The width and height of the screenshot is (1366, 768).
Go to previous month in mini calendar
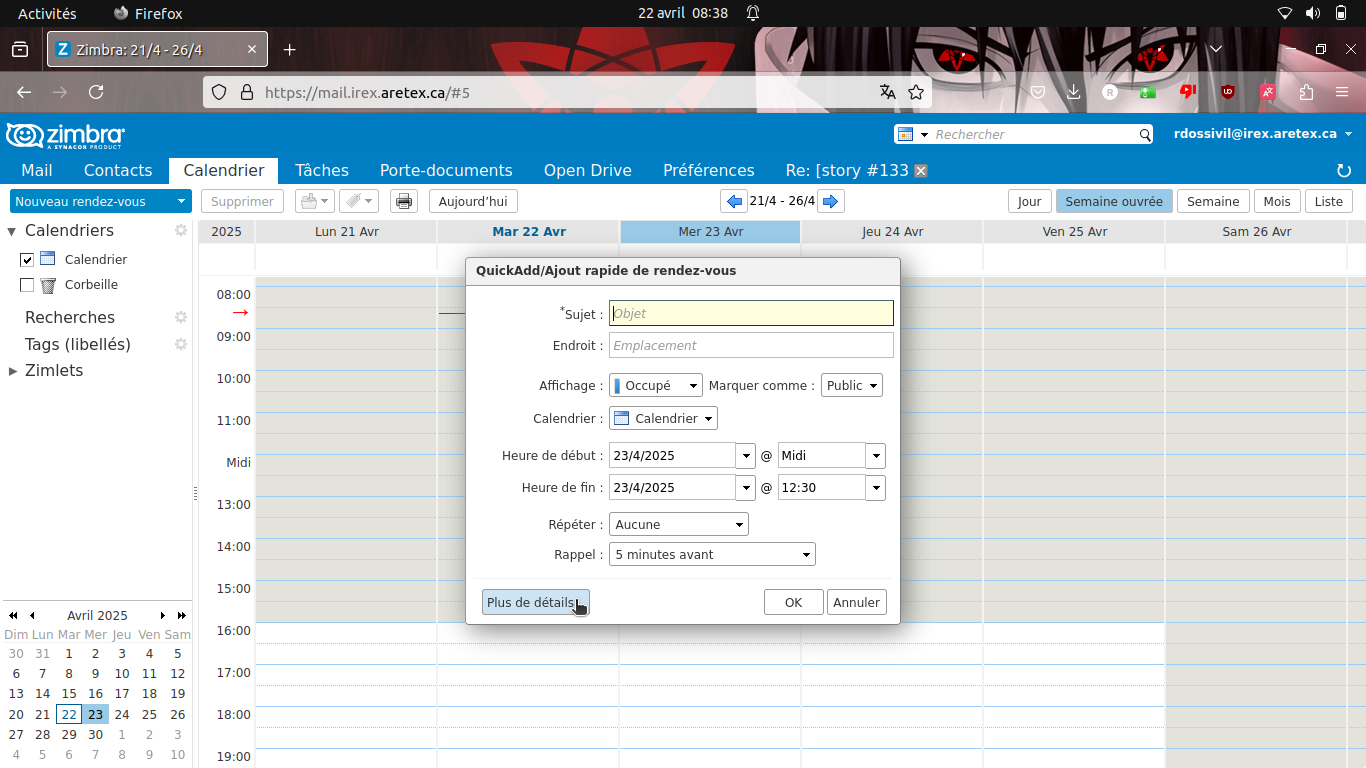pyautogui.click(x=32, y=615)
